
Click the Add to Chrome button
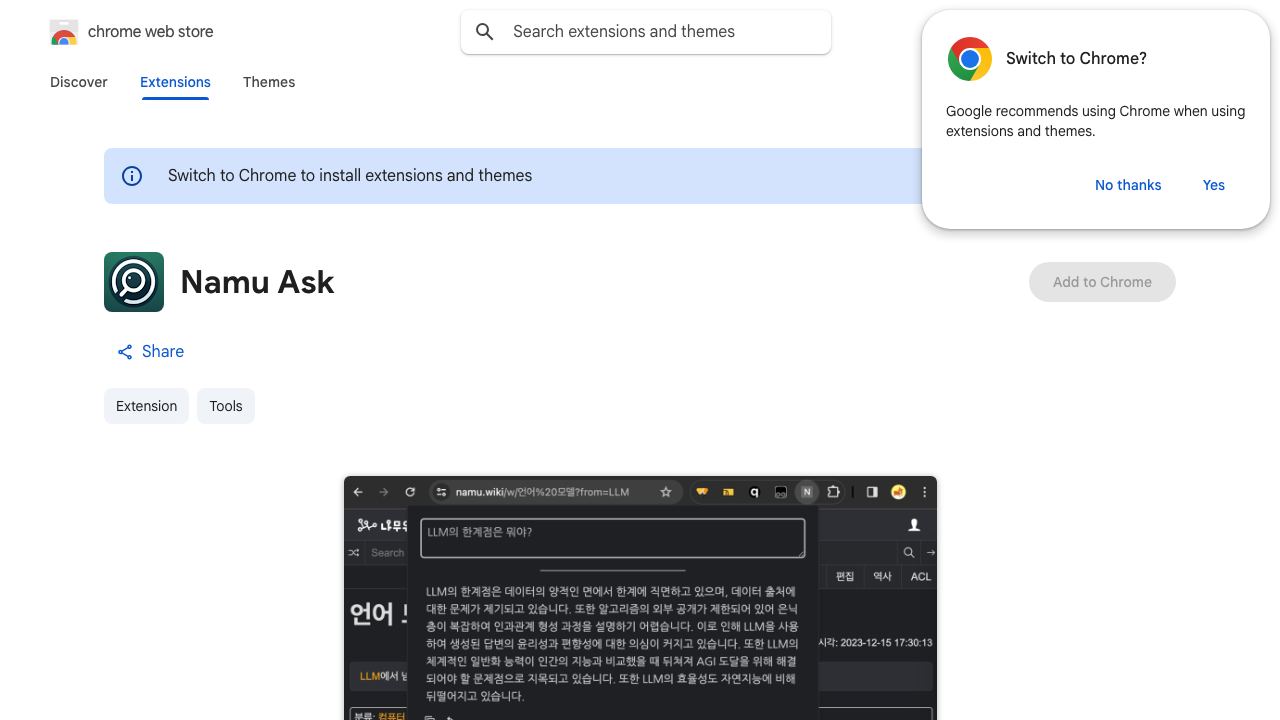coord(1102,282)
